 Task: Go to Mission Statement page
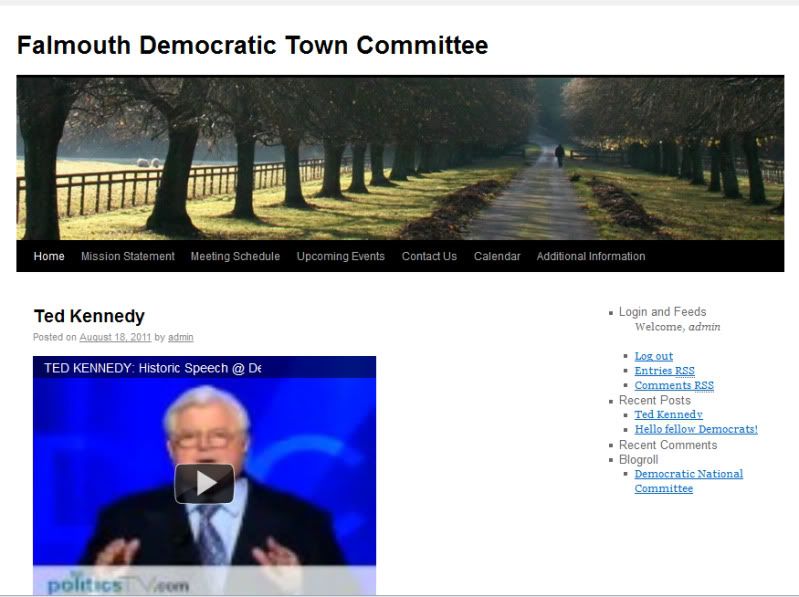click(127, 257)
